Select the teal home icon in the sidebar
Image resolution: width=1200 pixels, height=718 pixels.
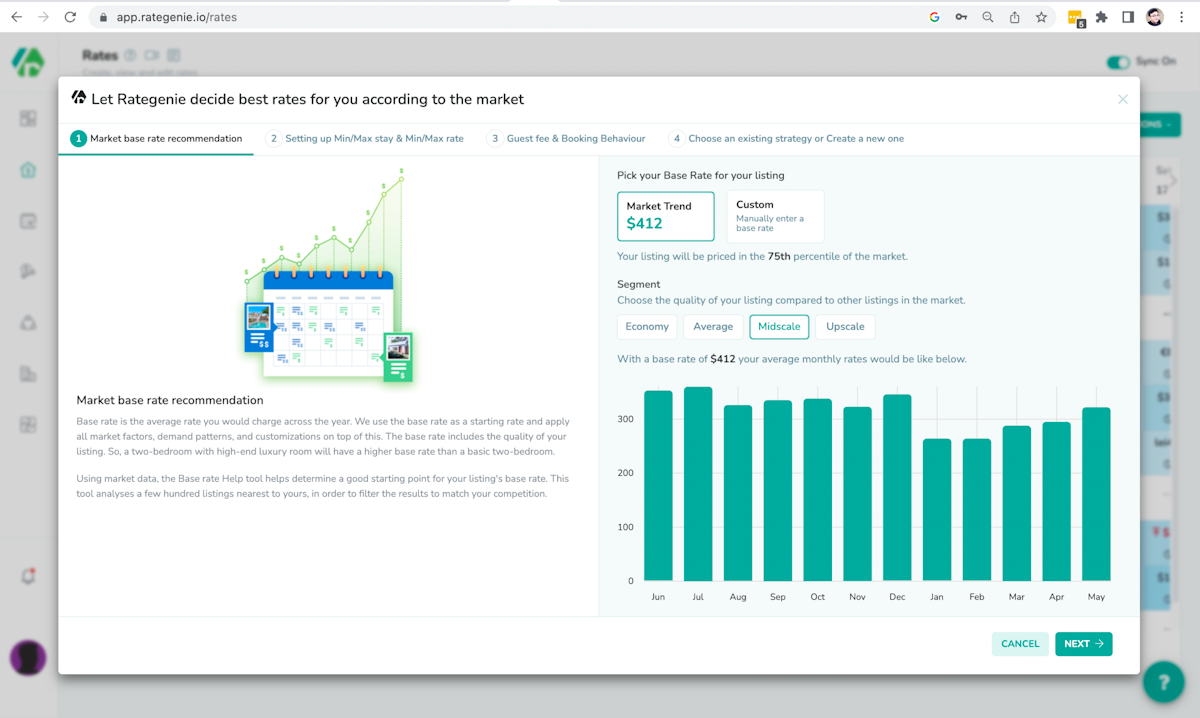pyautogui.click(x=28, y=170)
